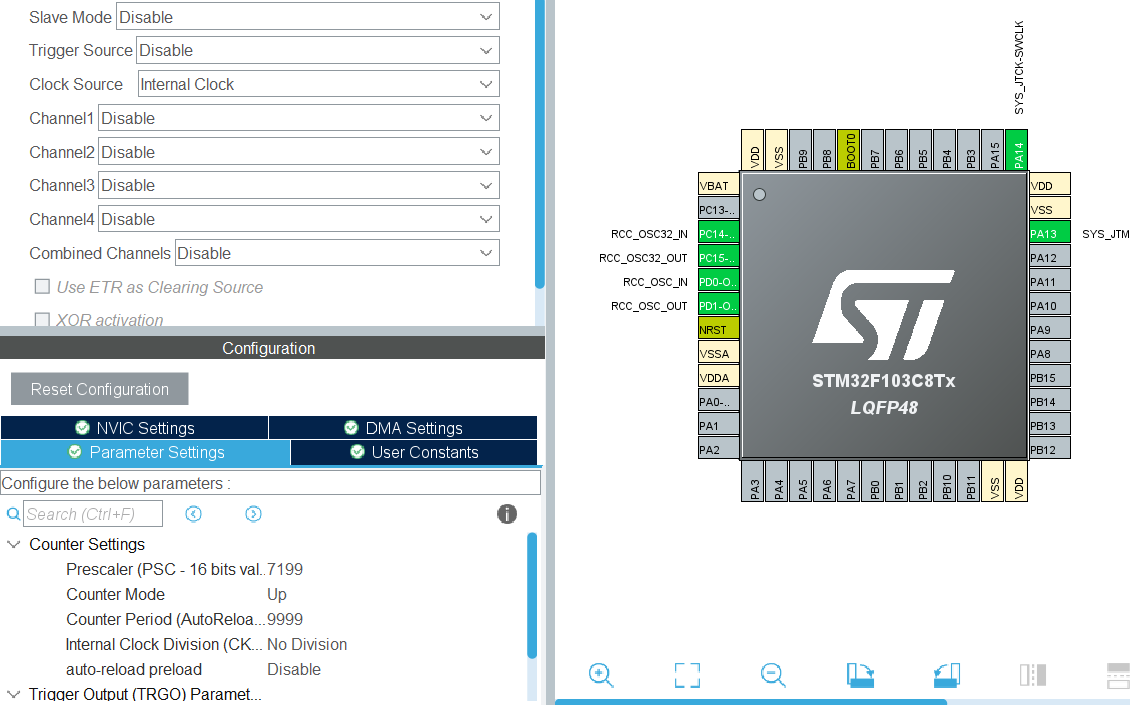Click the fit-to-screen frame icon
The width and height of the screenshot is (1130, 705).
(687, 675)
